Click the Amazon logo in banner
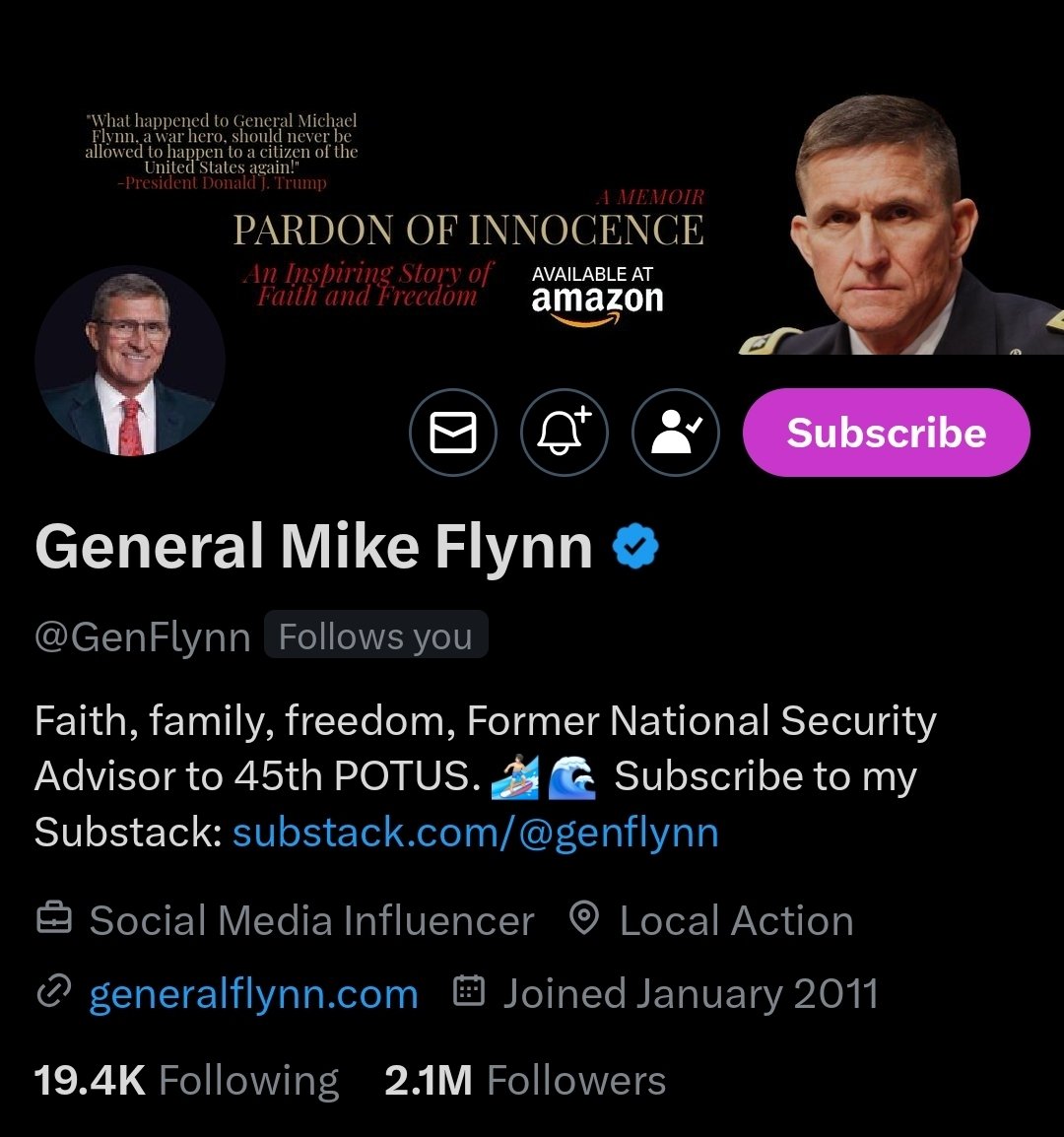This screenshot has height=1137, width=1064. [x=597, y=301]
